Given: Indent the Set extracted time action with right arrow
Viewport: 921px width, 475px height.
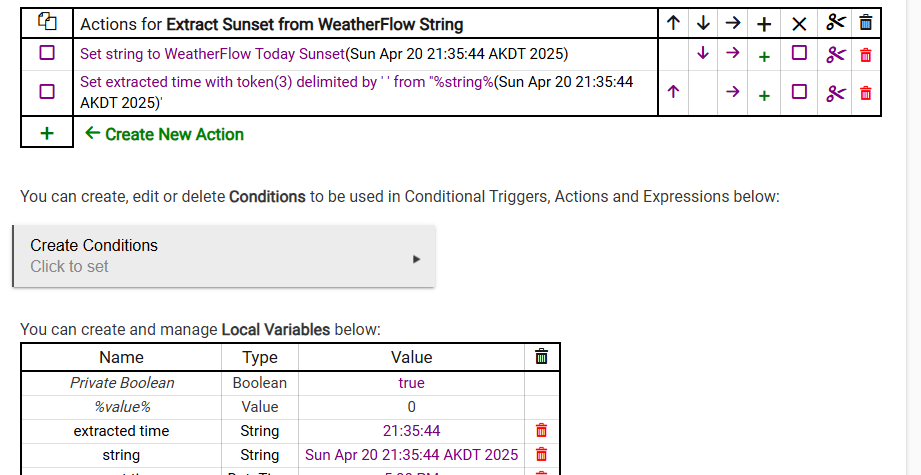Looking at the screenshot, I should pos(732,92).
